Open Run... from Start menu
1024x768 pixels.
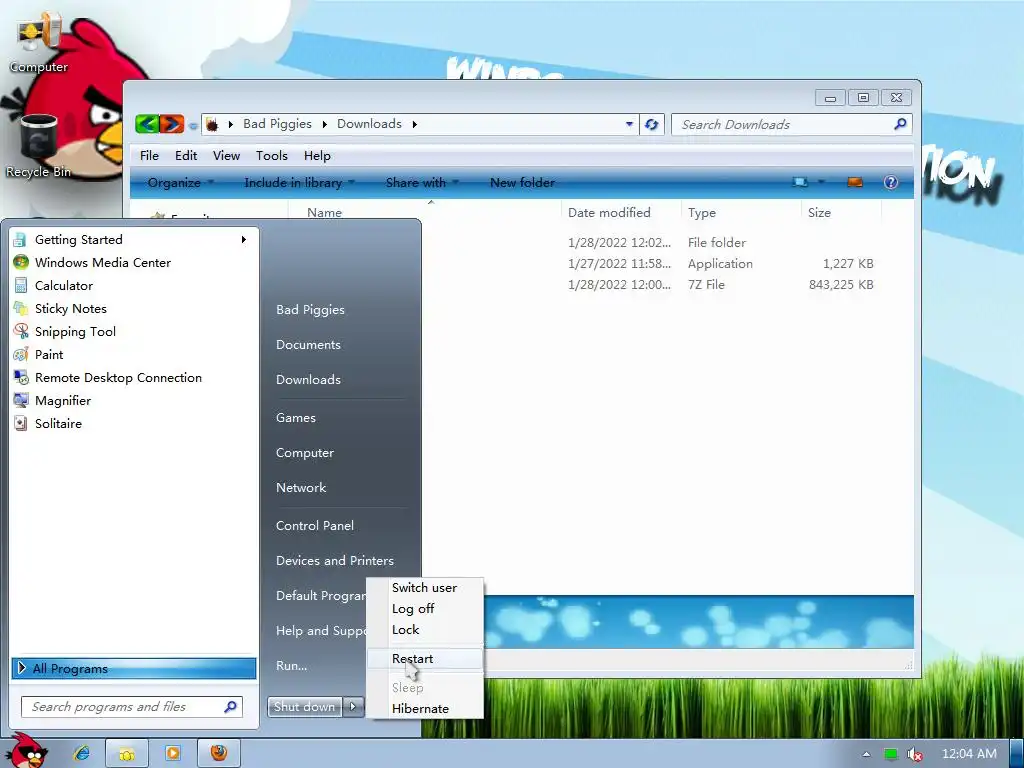click(x=291, y=665)
